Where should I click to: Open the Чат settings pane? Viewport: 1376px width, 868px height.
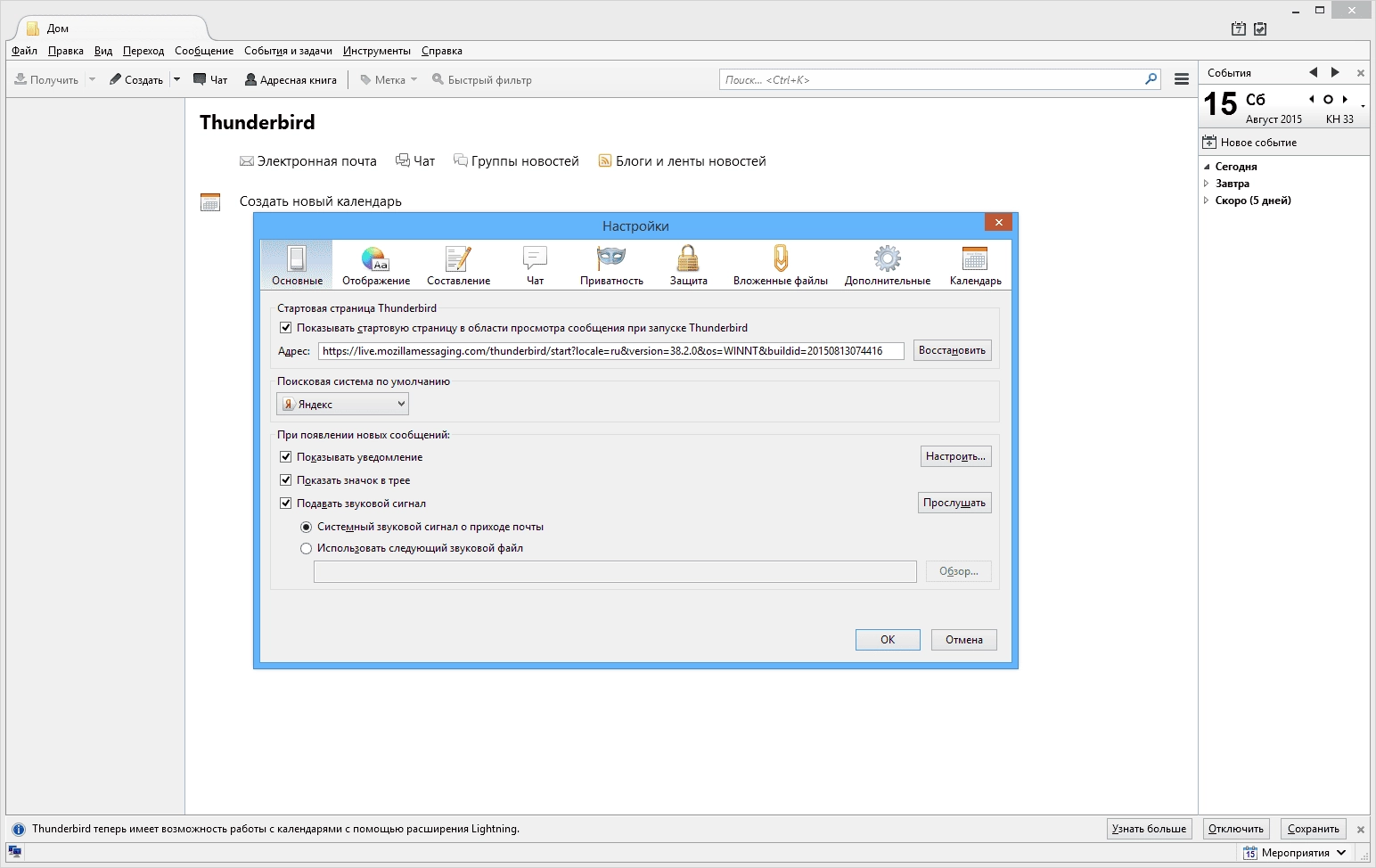click(535, 265)
